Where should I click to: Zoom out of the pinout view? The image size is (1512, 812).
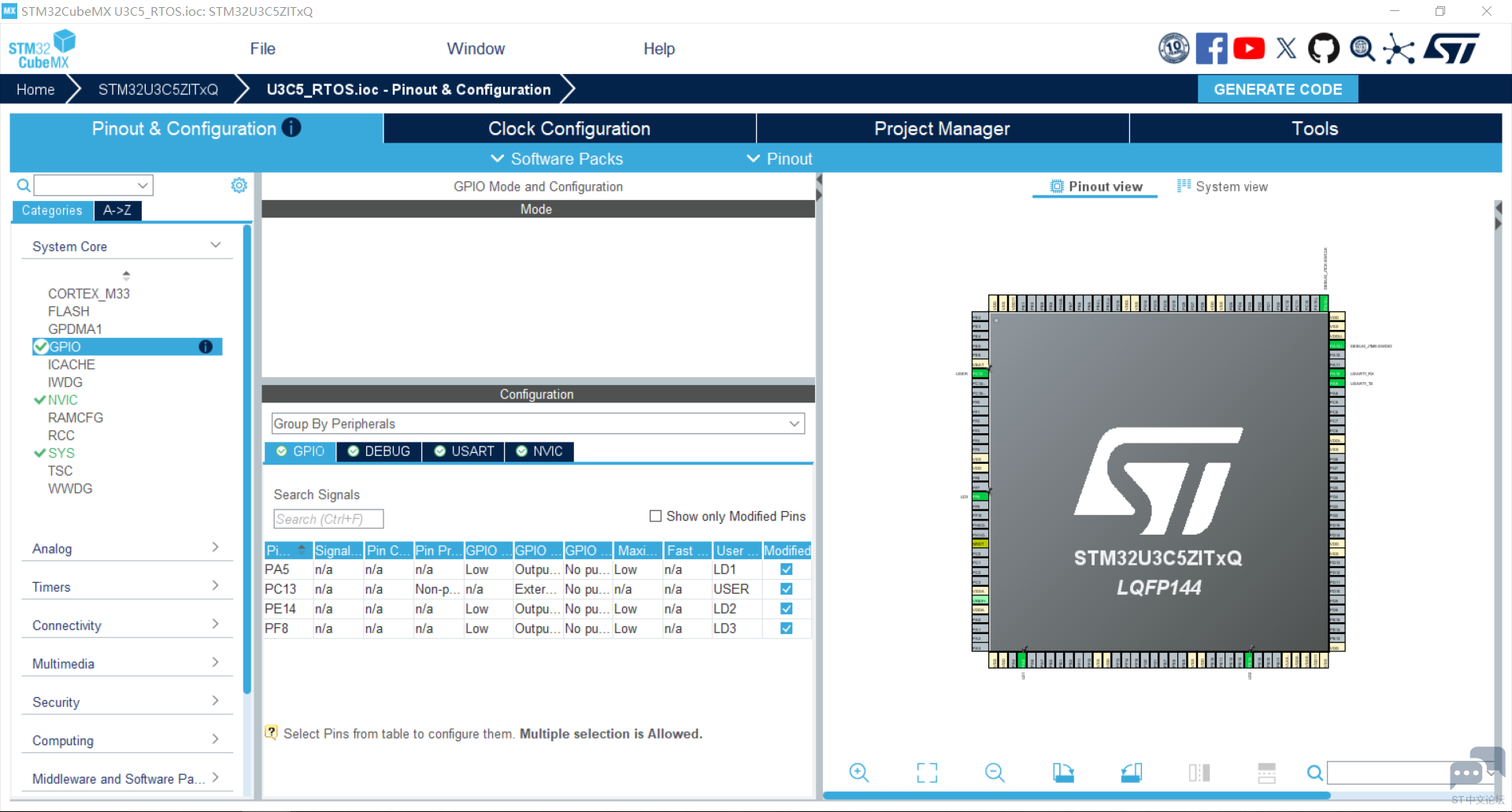pos(995,773)
